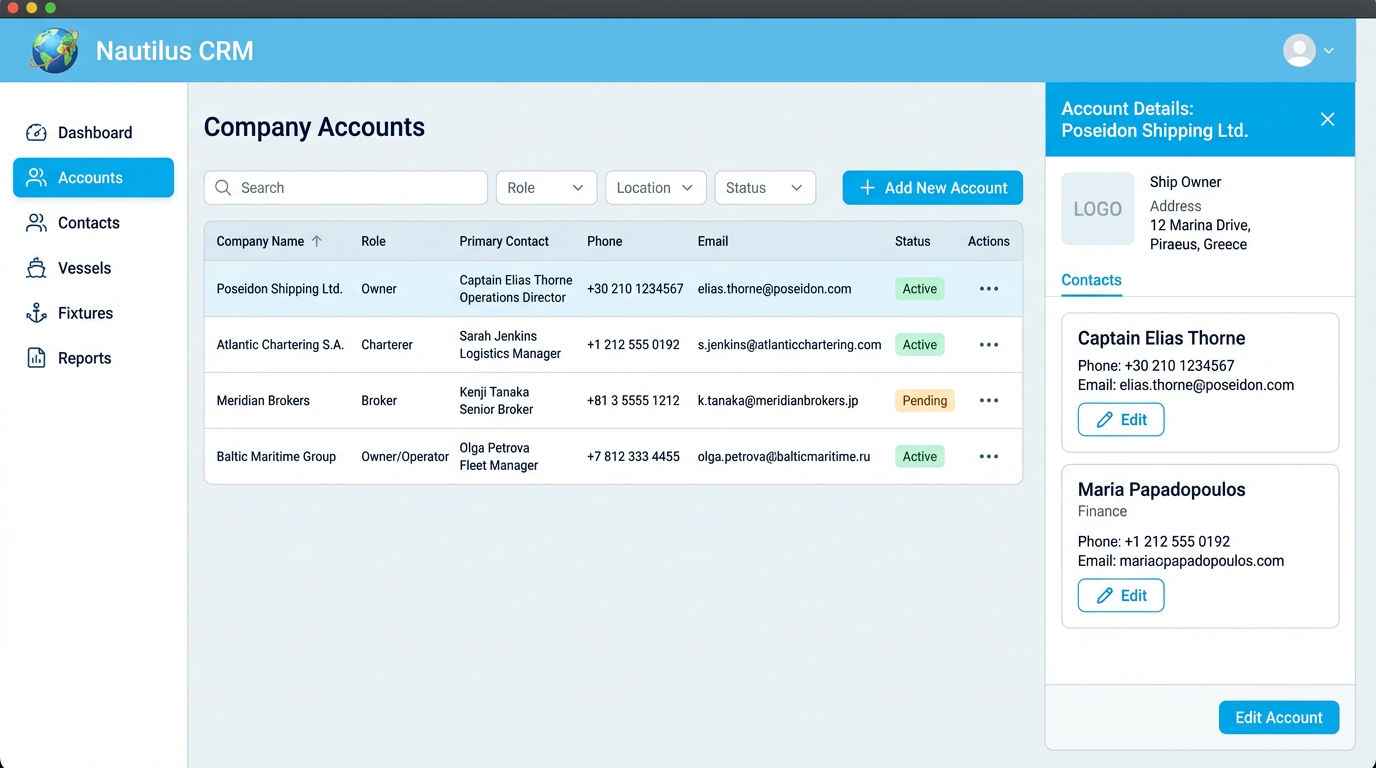The width and height of the screenshot is (1376, 768).
Task: Open Fixtures via the sidebar icon
Action: pos(35,312)
